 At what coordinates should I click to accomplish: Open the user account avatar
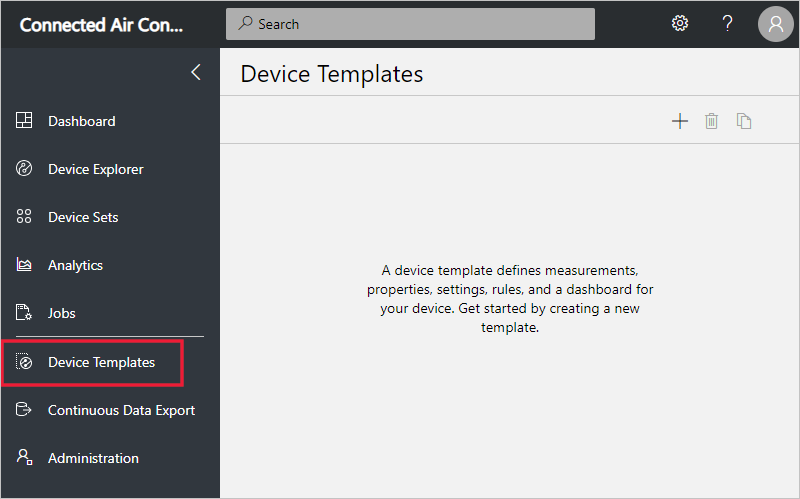(x=776, y=24)
